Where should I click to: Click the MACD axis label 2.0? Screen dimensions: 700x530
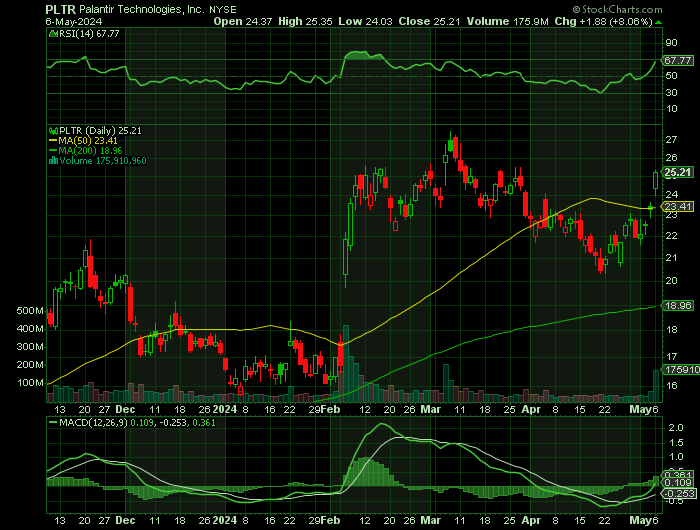click(676, 428)
